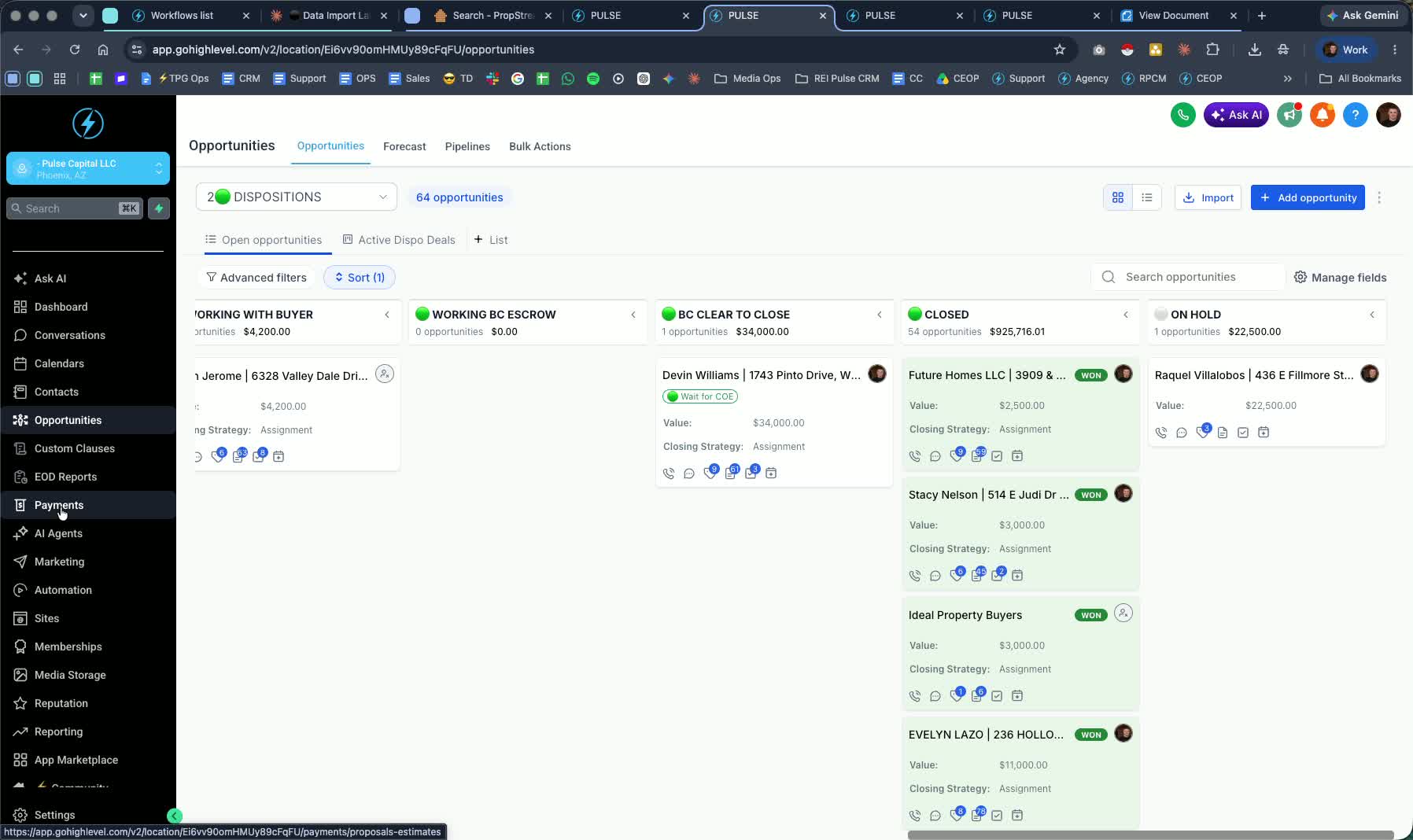This screenshot has height=840, width=1413.
Task: Open the Pulse Capital LLC account switcher
Action: pyautogui.click(x=88, y=168)
